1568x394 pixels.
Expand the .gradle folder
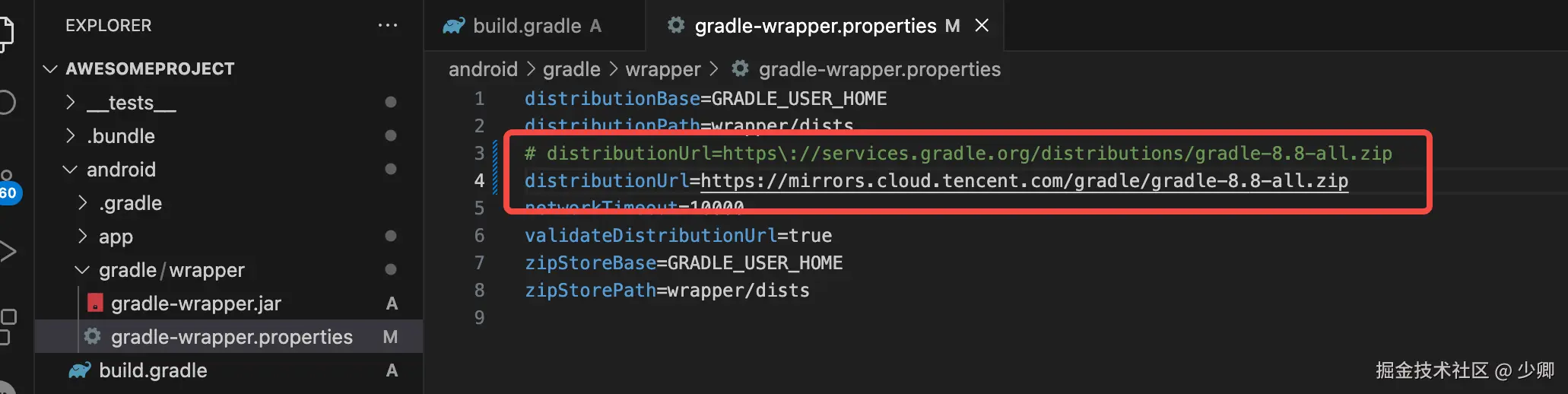coord(83,203)
